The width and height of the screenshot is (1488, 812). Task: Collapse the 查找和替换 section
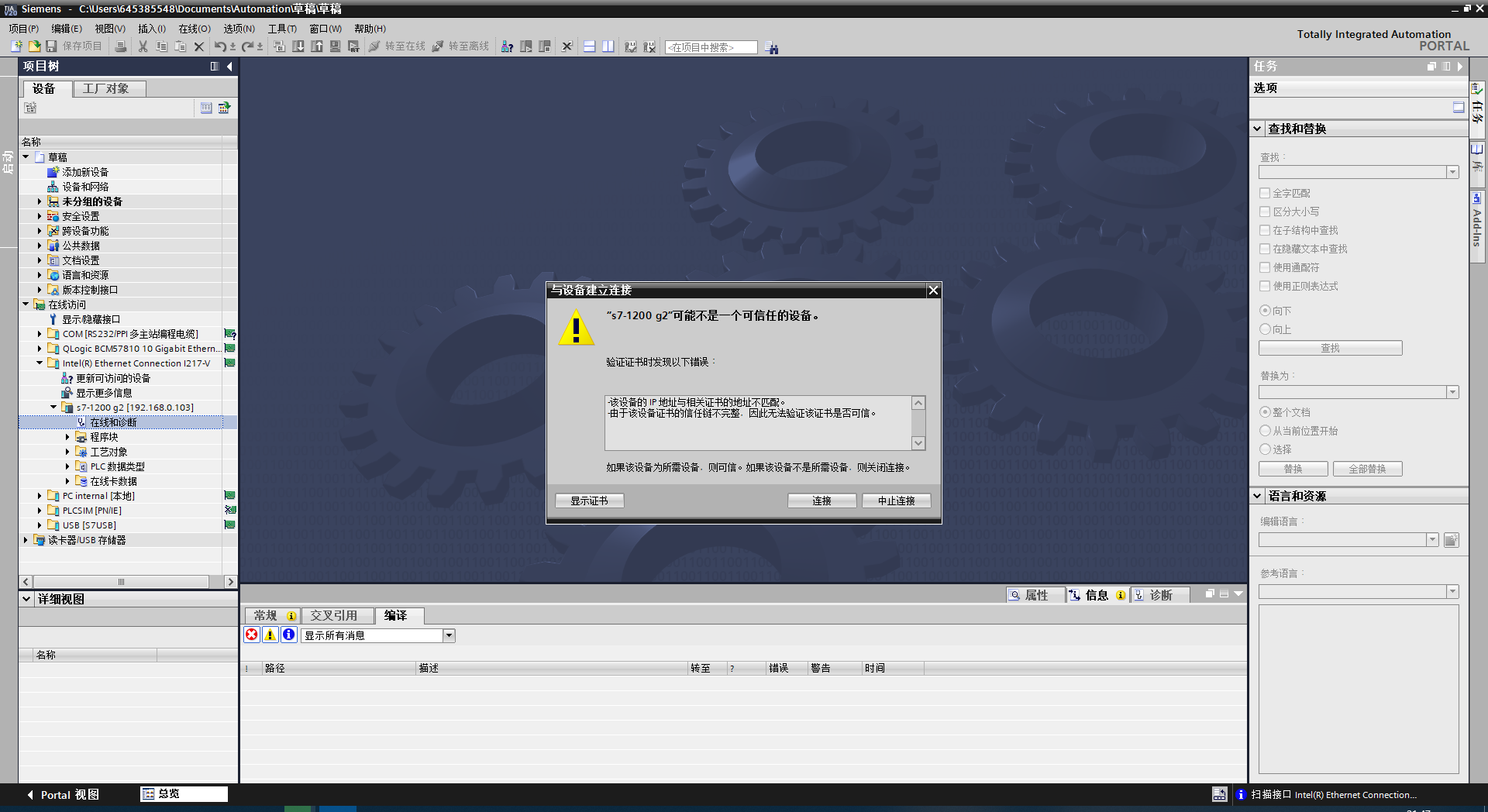1257,129
